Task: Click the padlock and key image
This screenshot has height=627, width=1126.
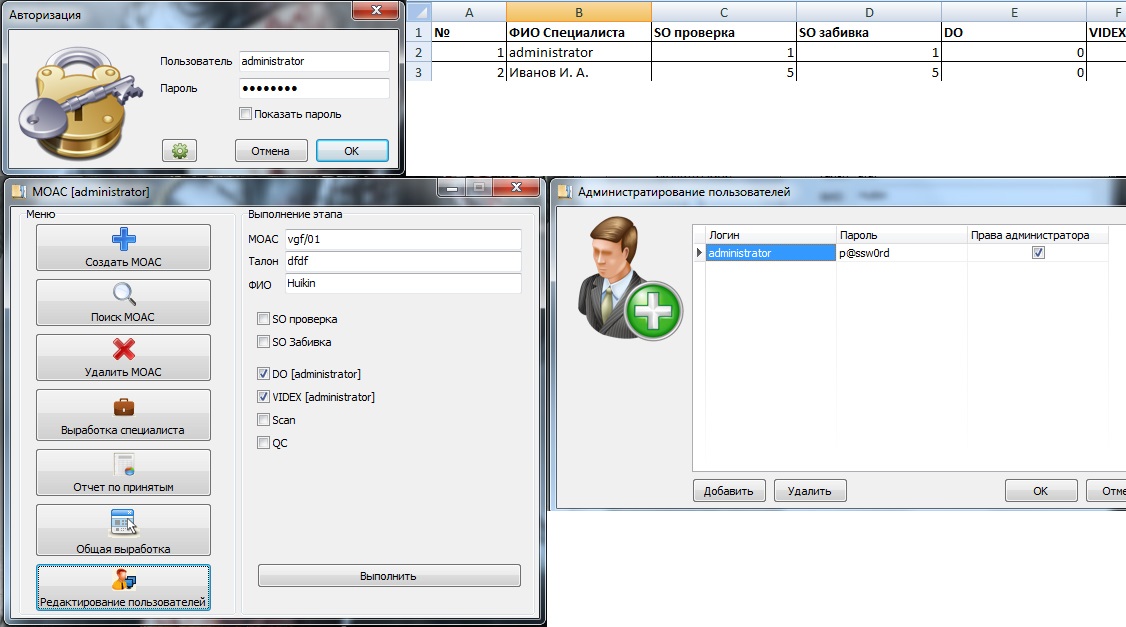Action: (x=78, y=102)
